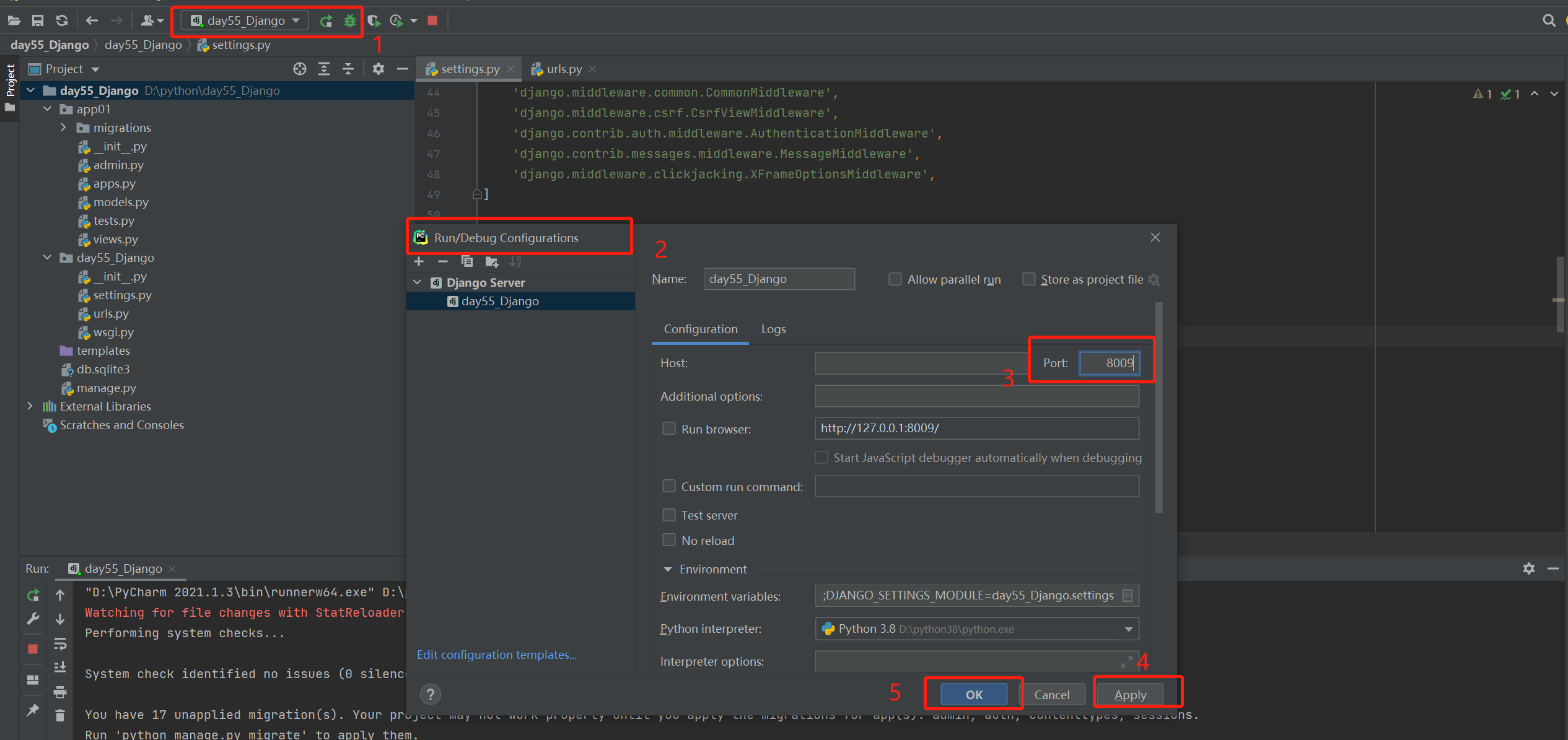Screen dimensions: 1568x740
Task: Toggle the No reload checkbox
Action: tap(669, 540)
